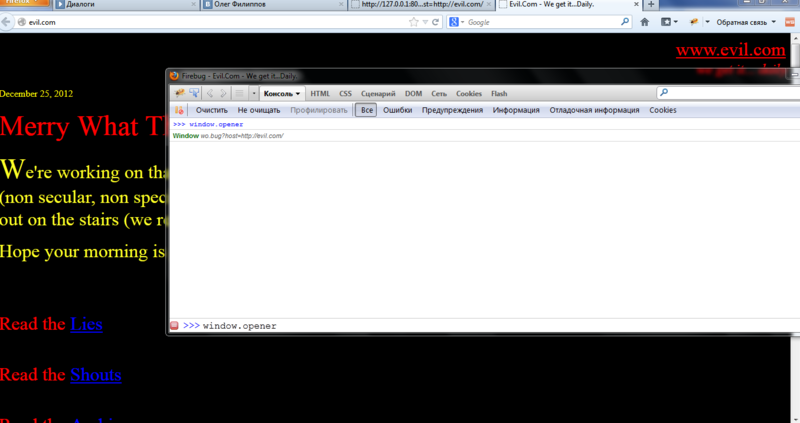Screen dimensions: 800x423
Task: Toggle the Firebug command line lines icon
Action: (239, 93)
